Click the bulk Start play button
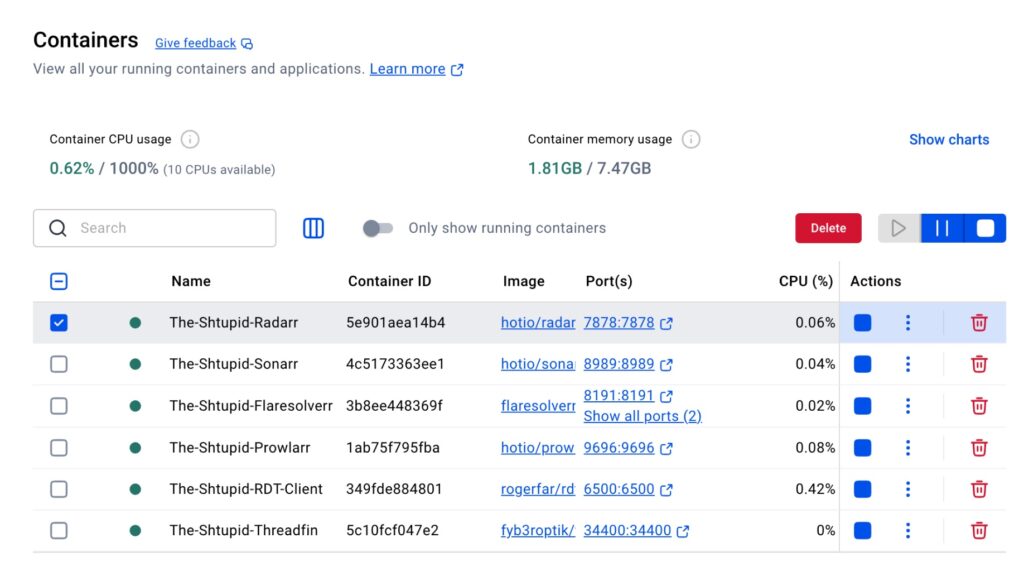This screenshot has width=1024, height=581. pyautogui.click(x=899, y=228)
